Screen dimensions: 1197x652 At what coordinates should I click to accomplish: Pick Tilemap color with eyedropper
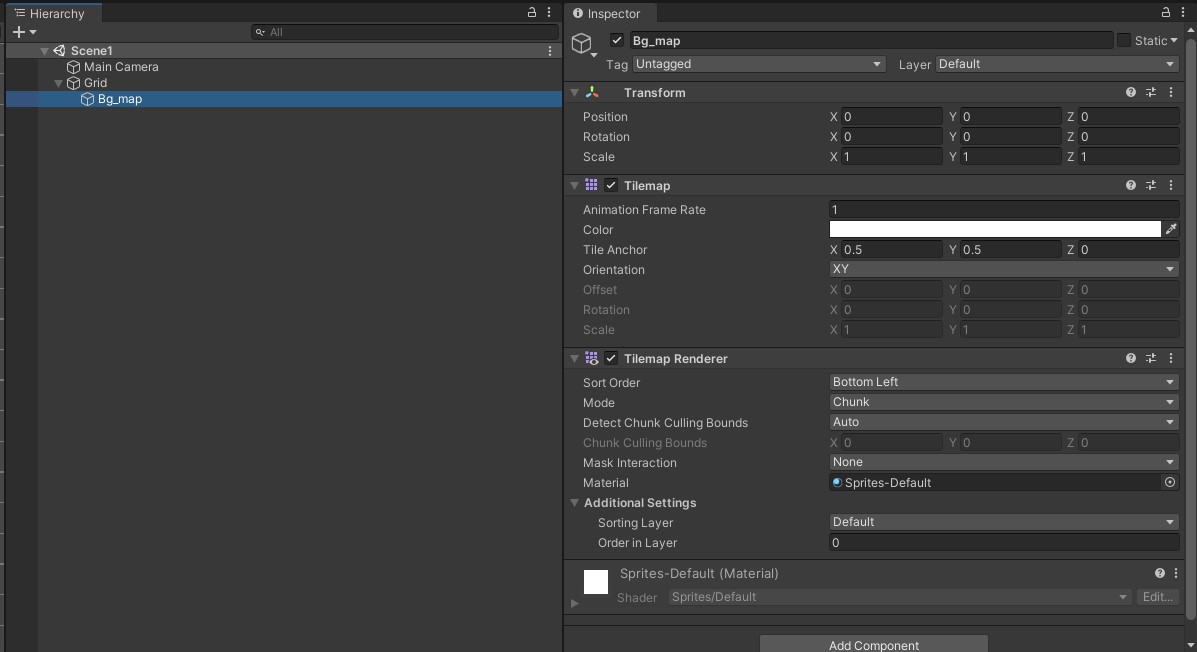pos(1171,229)
